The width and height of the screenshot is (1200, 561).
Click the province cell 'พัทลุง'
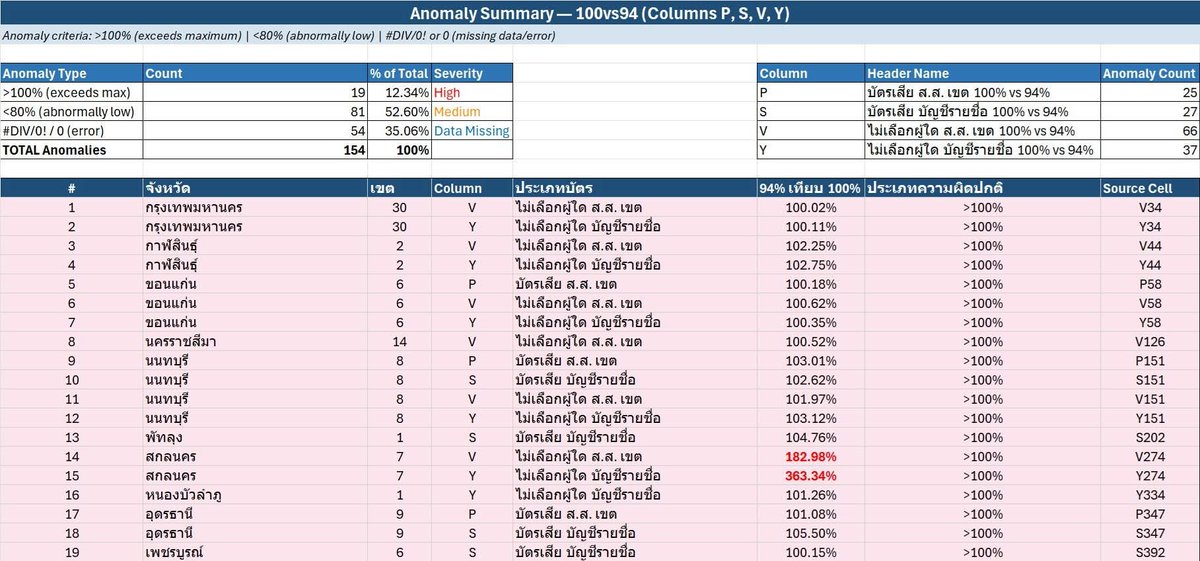coord(256,437)
